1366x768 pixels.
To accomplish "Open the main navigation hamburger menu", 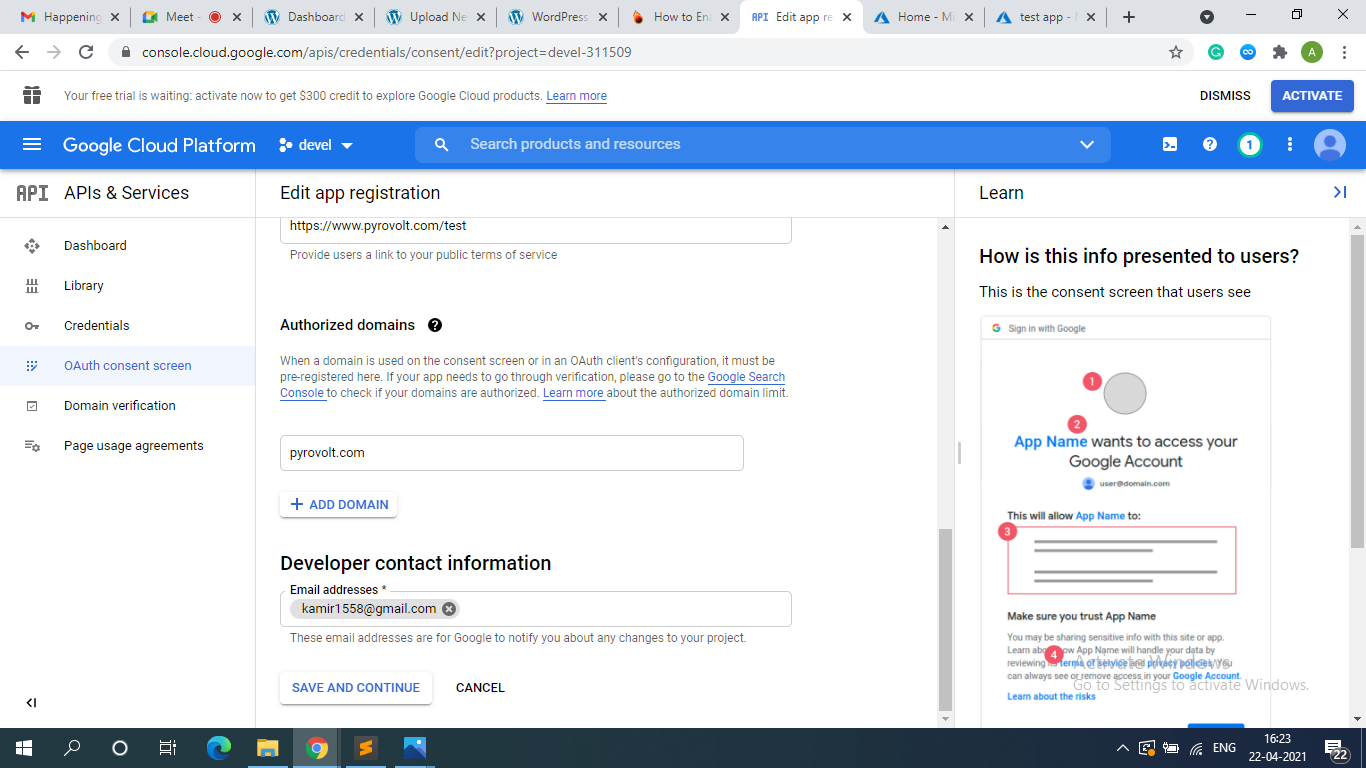I will tap(31, 145).
